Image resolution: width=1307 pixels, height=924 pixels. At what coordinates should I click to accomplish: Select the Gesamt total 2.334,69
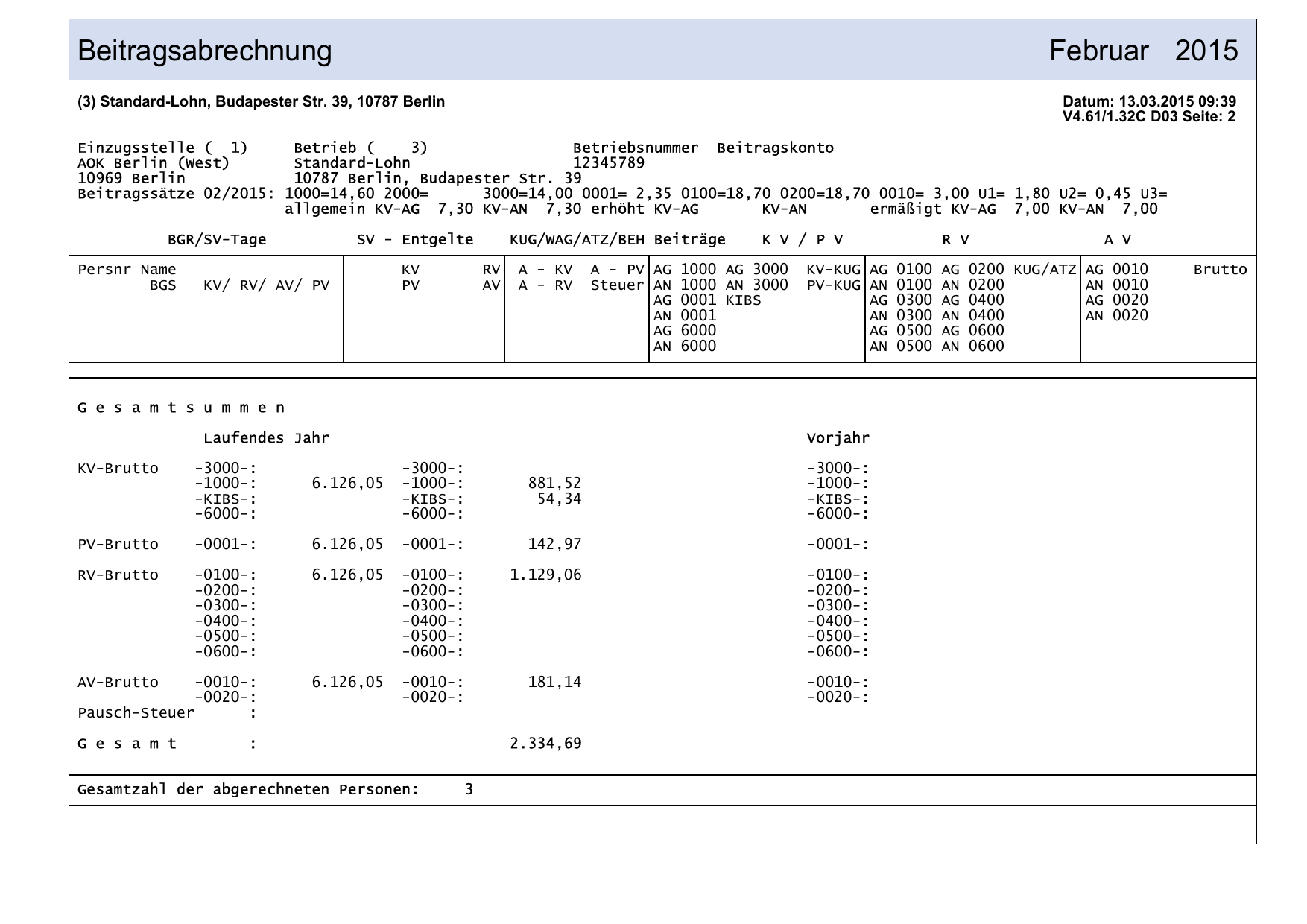pyautogui.click(x=545, y=744)
